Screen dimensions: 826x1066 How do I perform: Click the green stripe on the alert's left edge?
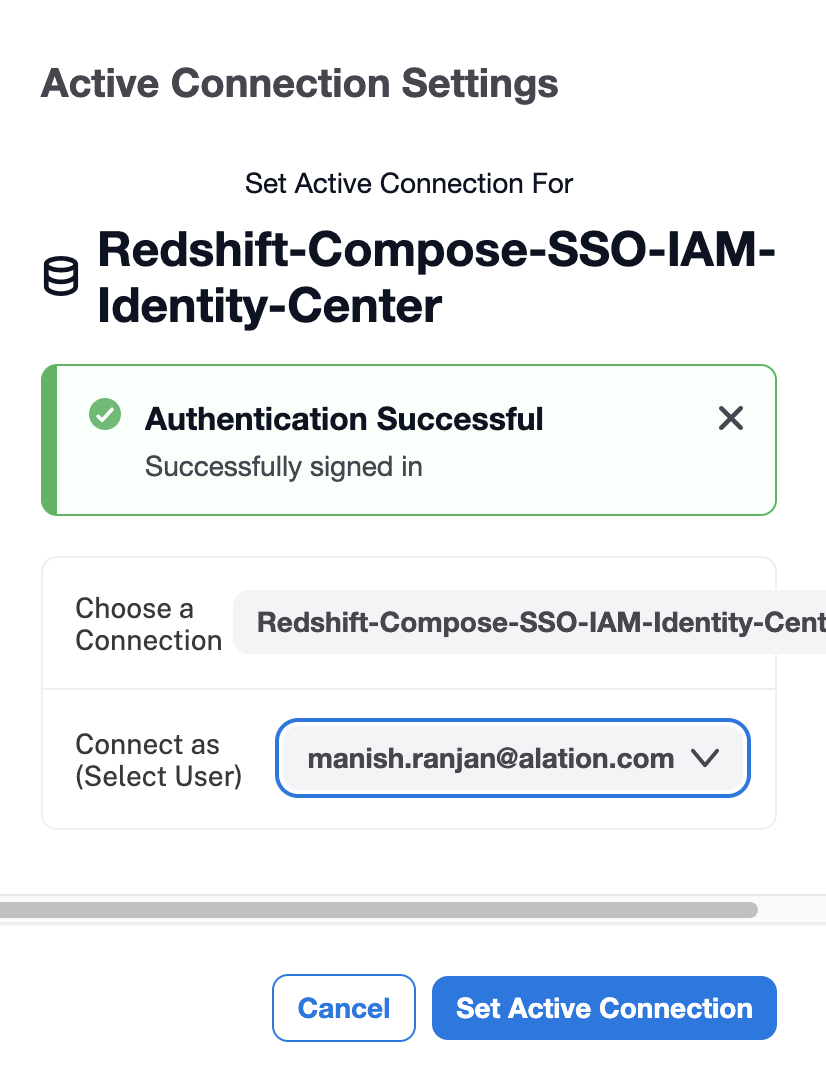point(49,440)
